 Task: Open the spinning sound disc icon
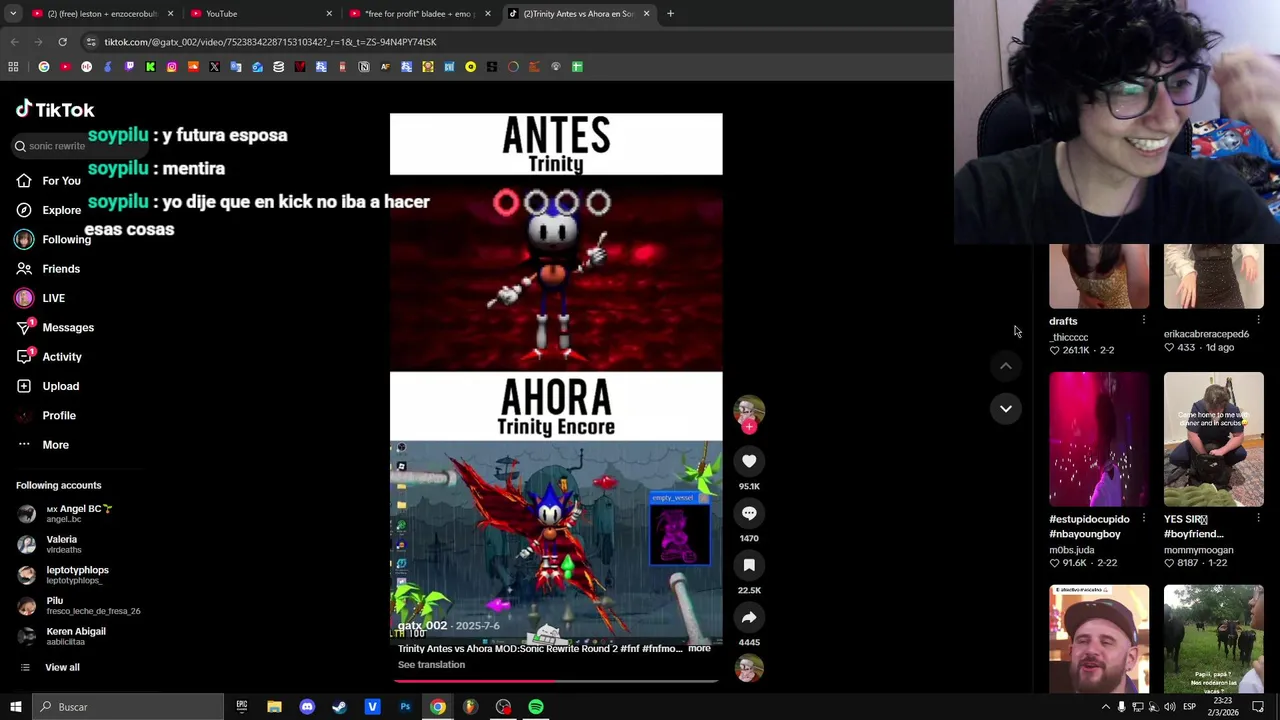pyautogui.click(x=749, y=669)
